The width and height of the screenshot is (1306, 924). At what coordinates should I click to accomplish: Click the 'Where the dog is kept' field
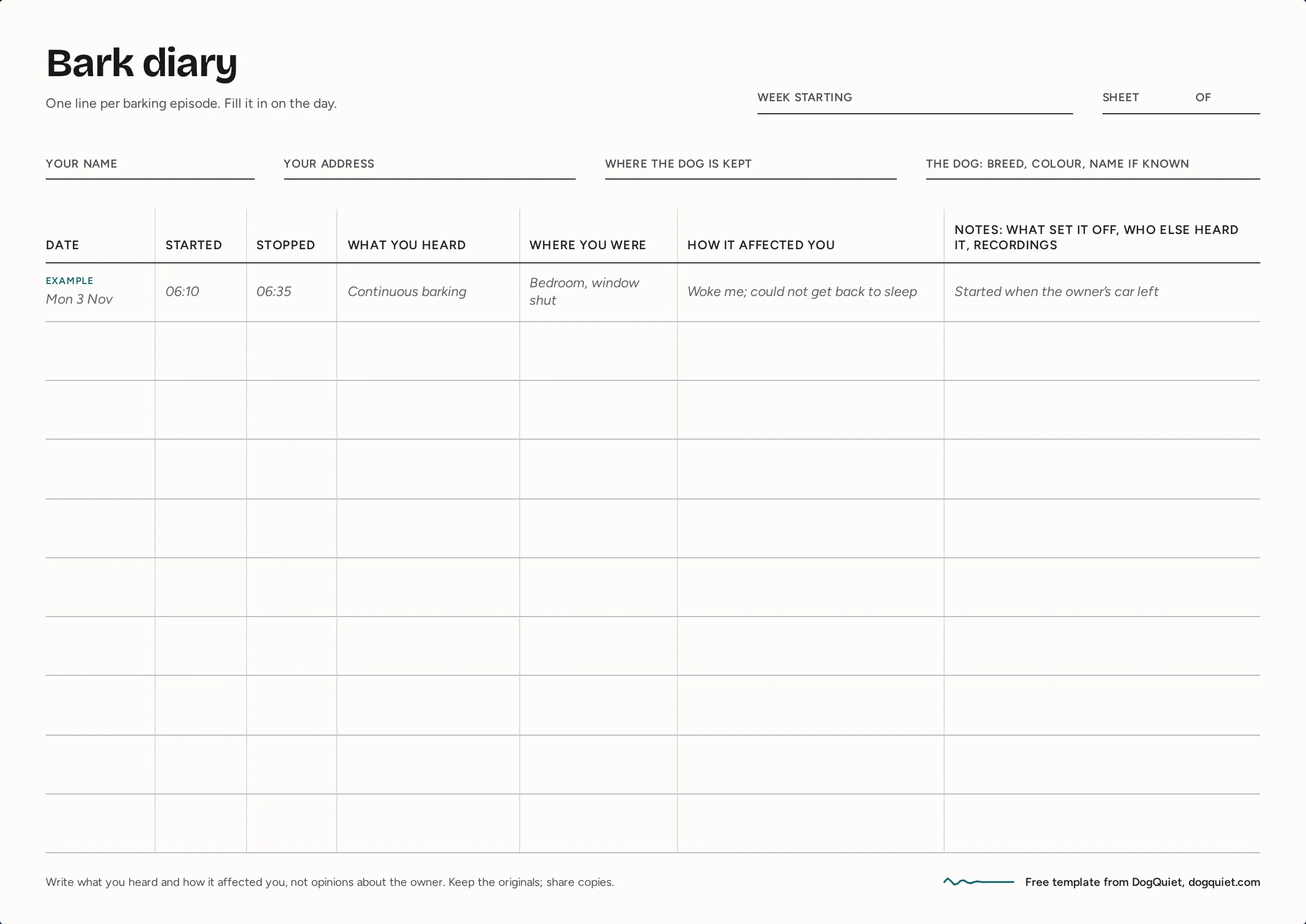[750, 169]
